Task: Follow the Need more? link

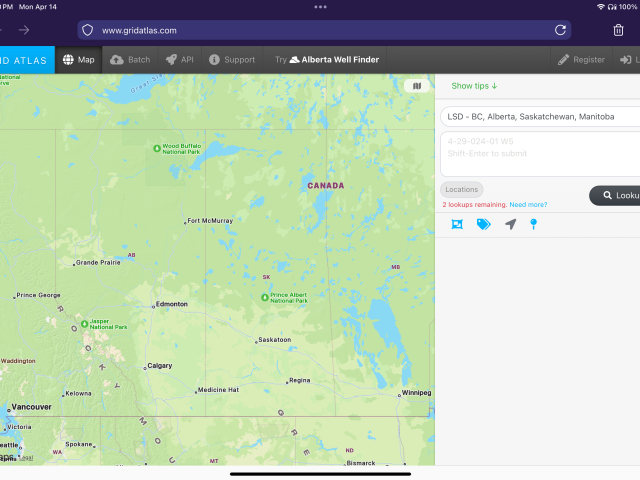Action: [528, 204]
